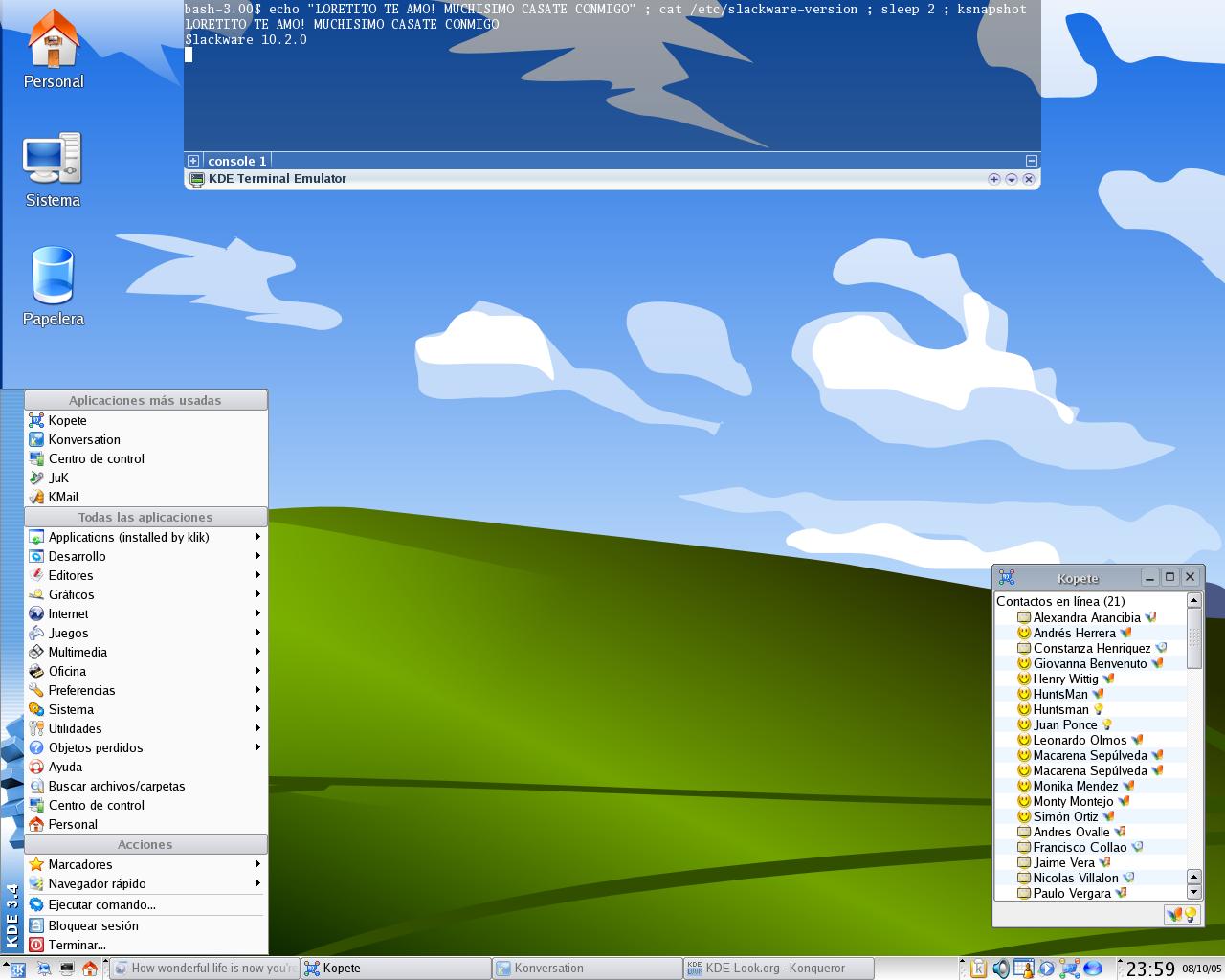Viewport: 1225px width, 980px height.
Task: Open the Sistema desktop icon
Action: (53, 171)
